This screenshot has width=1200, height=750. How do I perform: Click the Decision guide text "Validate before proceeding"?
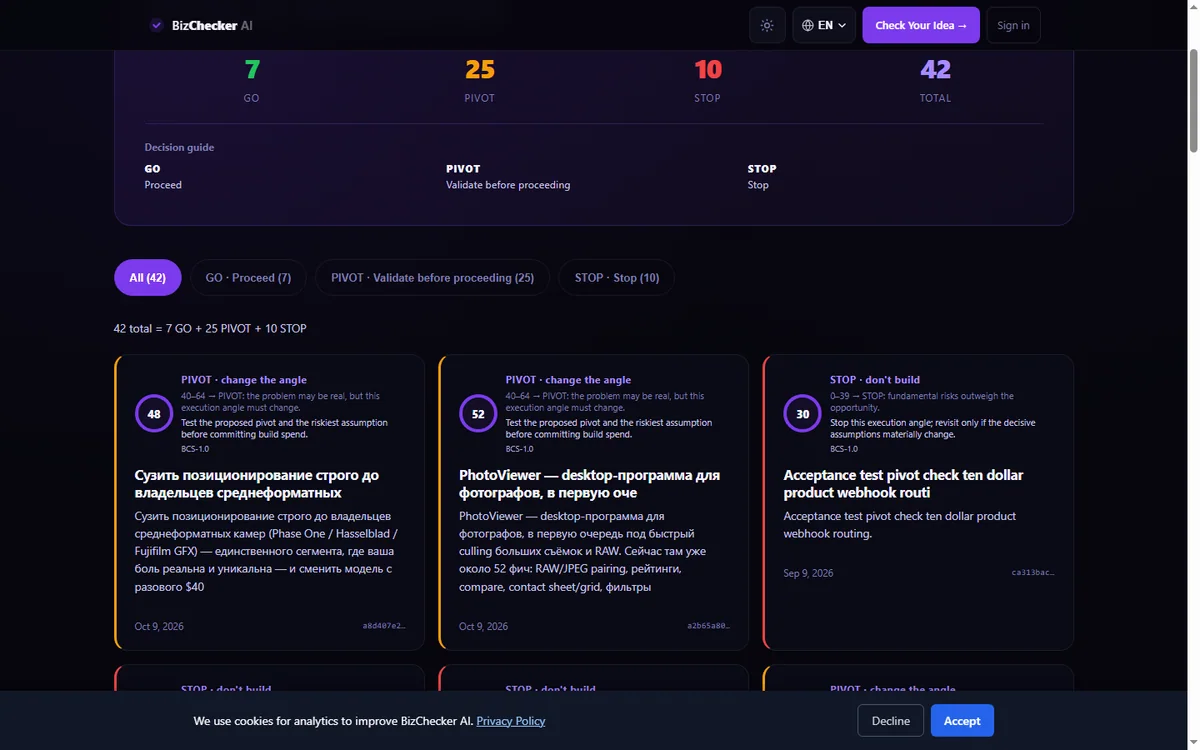(508, 185)
